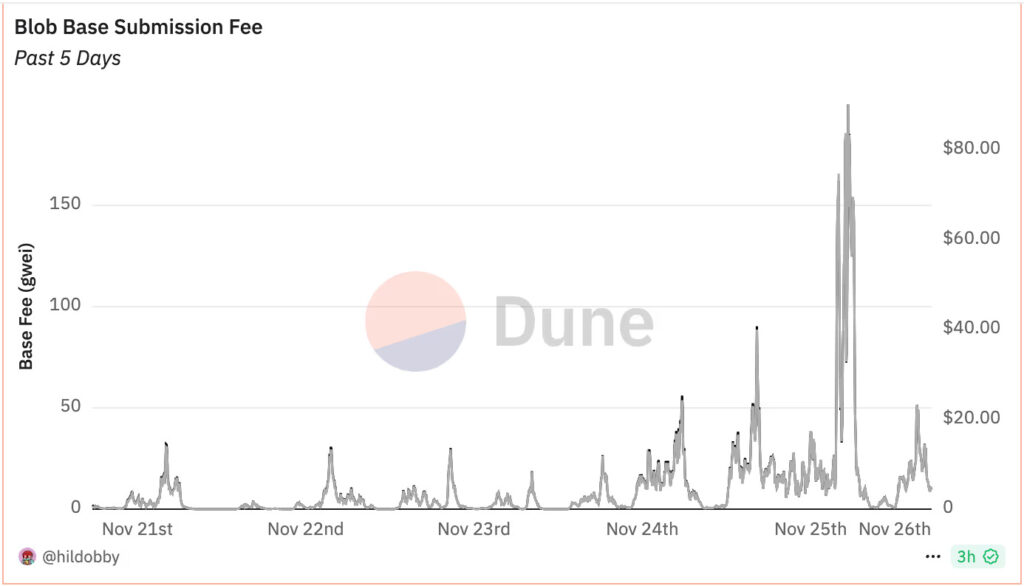Image resolution: width=1024 pixels, height=586 pixels.
Task: Click the Nov 22nd x-axis label
Action: coord(305,528)
